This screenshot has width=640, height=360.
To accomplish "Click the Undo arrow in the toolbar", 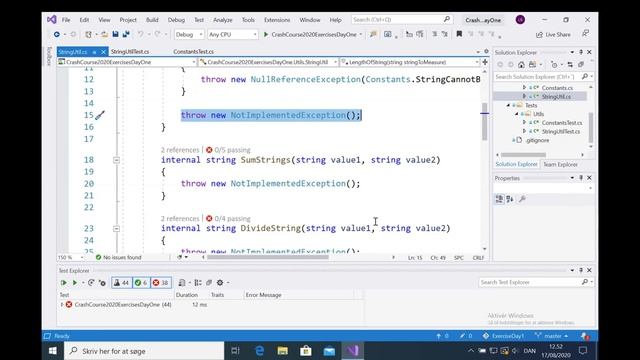I will 140,35.
